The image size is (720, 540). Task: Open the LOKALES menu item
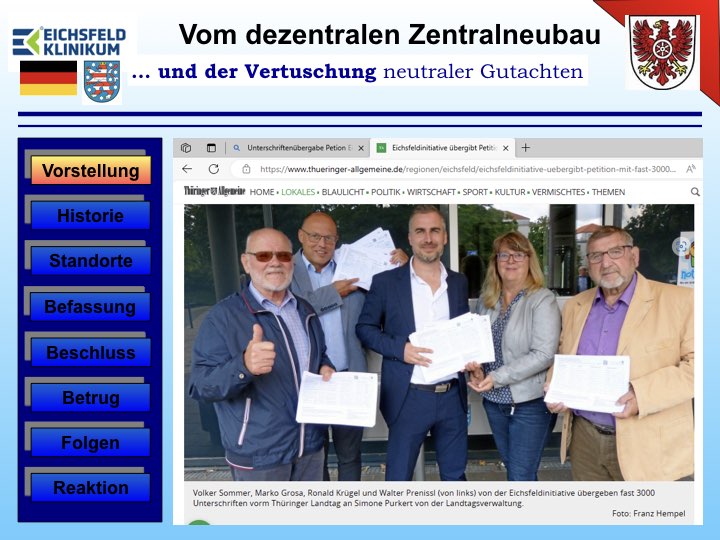point(297,192)
